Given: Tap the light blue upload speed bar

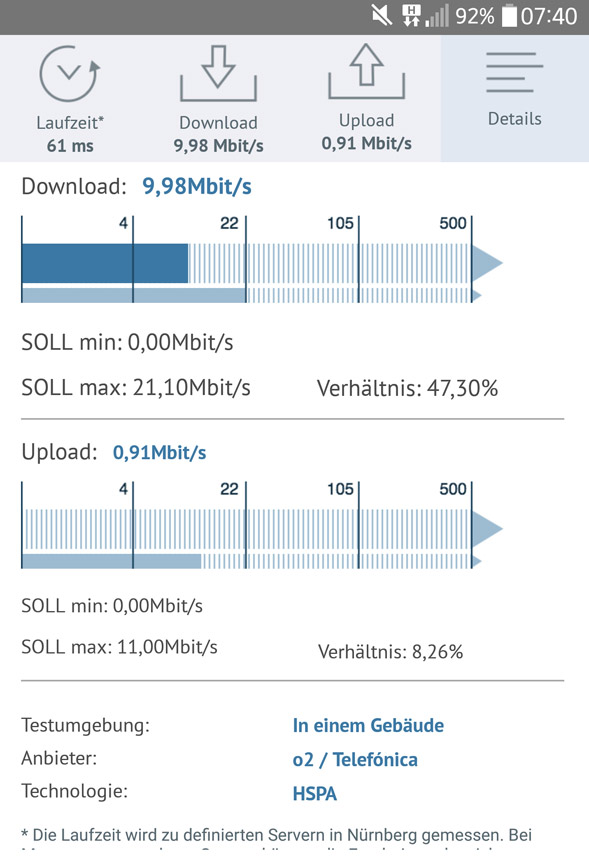Looking at the screenshot, I should click(x=111, y=561).
